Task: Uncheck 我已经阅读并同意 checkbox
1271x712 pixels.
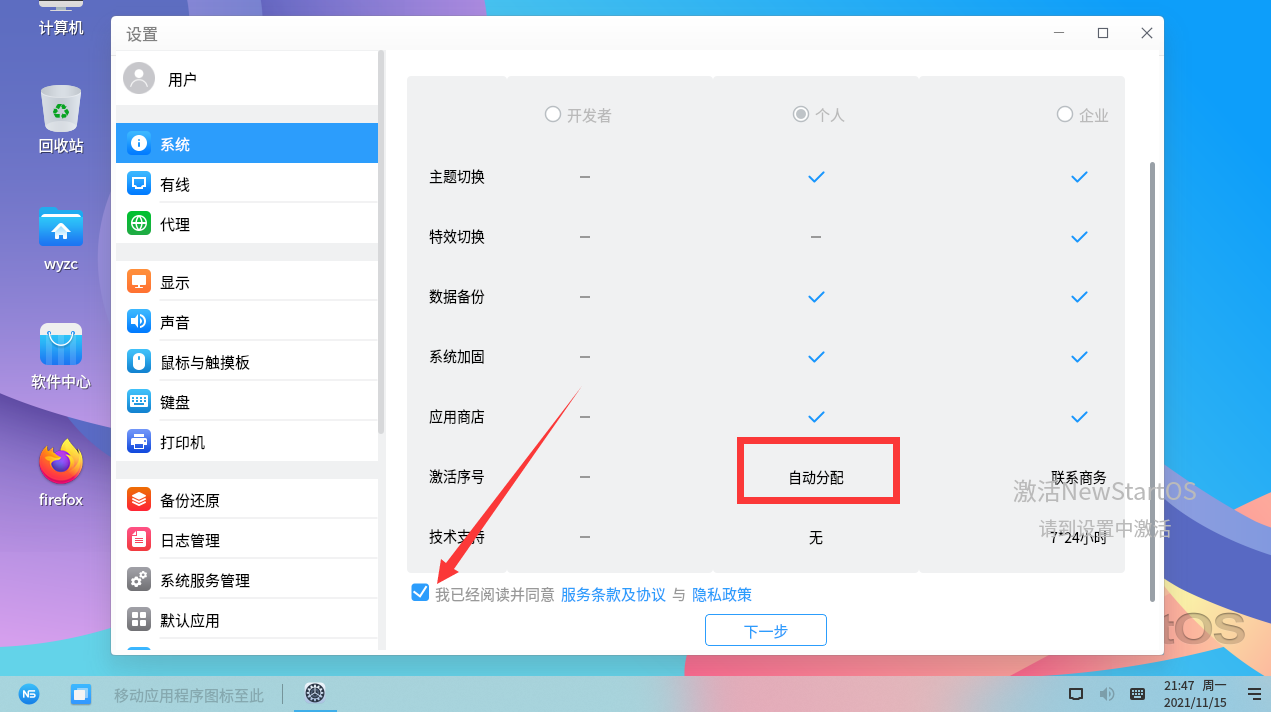Action: click(x=420, y=593)
